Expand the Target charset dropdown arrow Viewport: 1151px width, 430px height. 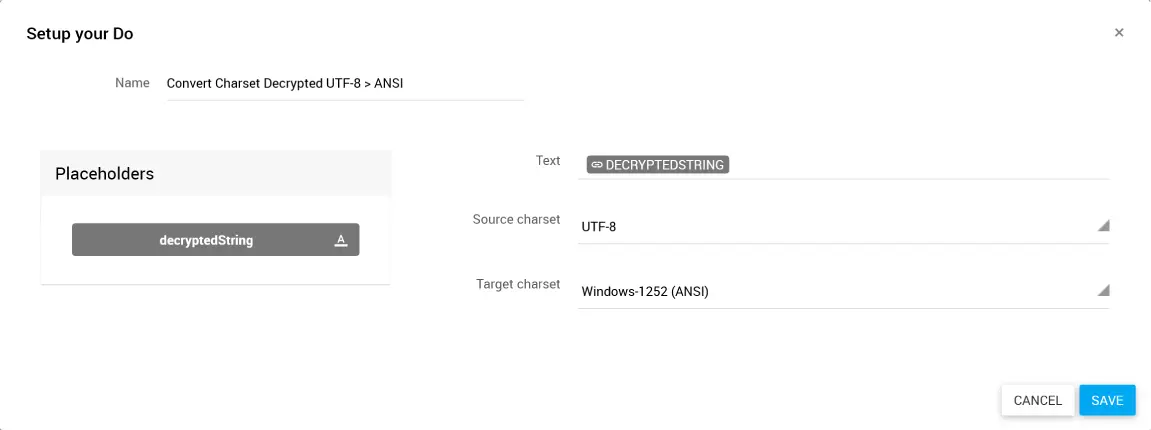1103,291
